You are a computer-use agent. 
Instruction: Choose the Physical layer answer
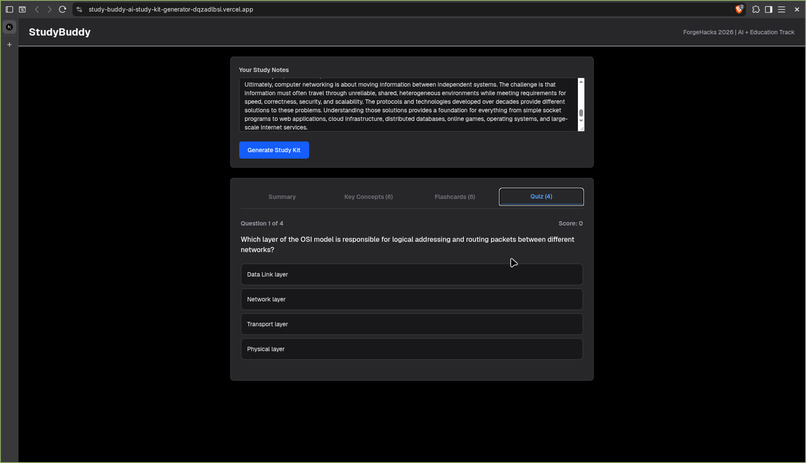(x=412, y=349)
